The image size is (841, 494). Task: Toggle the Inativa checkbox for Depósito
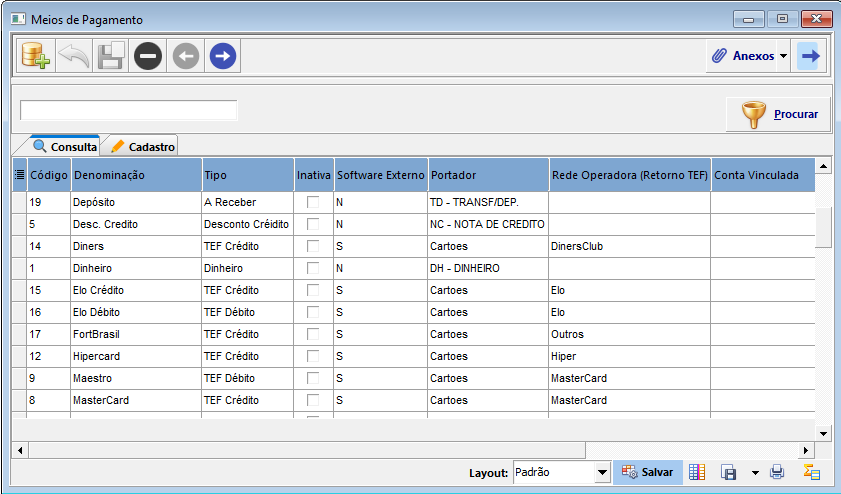313,202
